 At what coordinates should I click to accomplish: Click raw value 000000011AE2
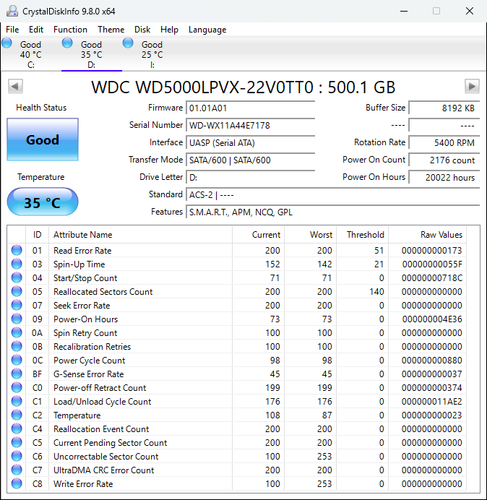[x=432, y=401]
